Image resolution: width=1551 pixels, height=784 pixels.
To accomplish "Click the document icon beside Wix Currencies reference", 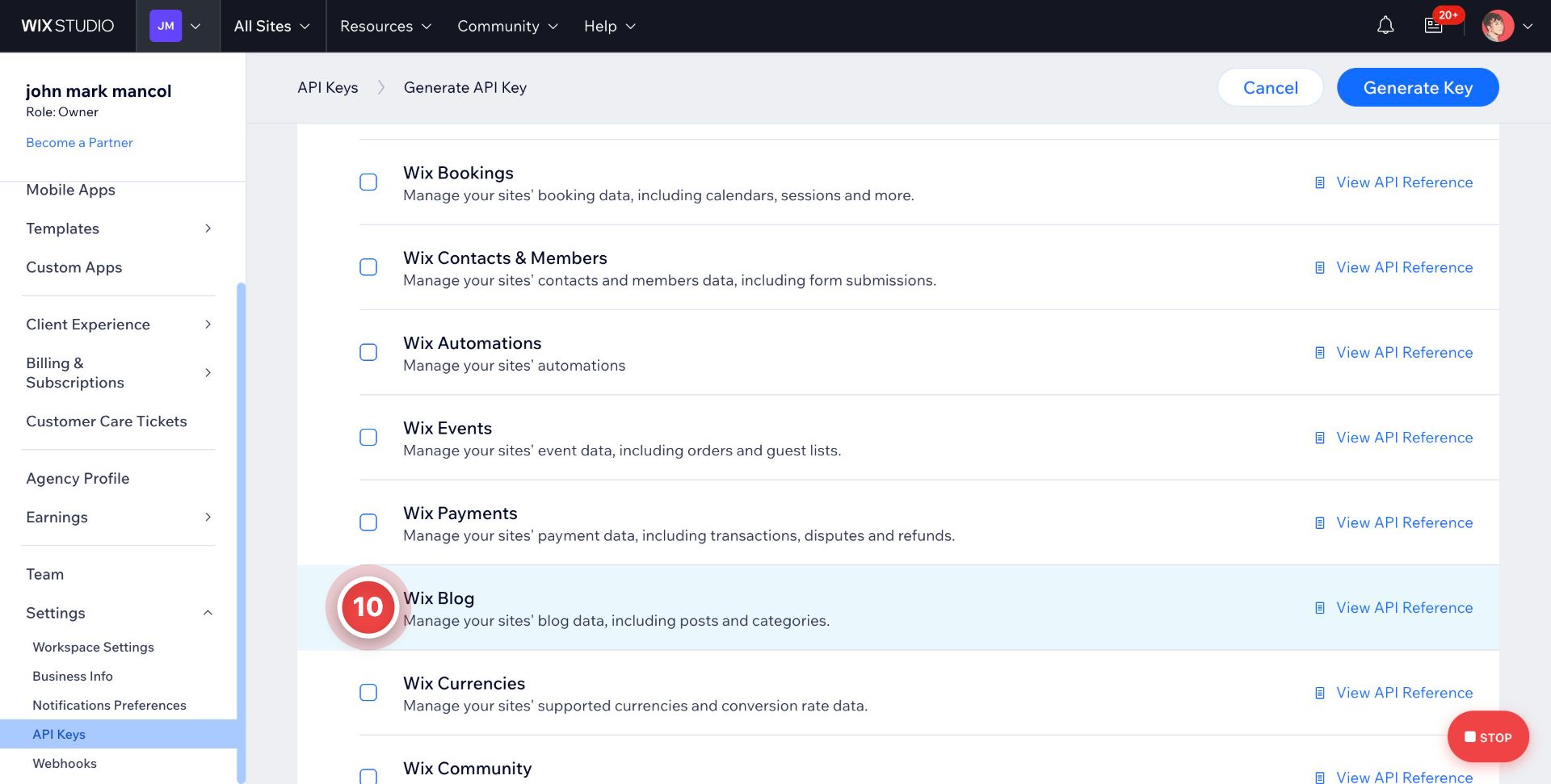I will (1320, 693).
